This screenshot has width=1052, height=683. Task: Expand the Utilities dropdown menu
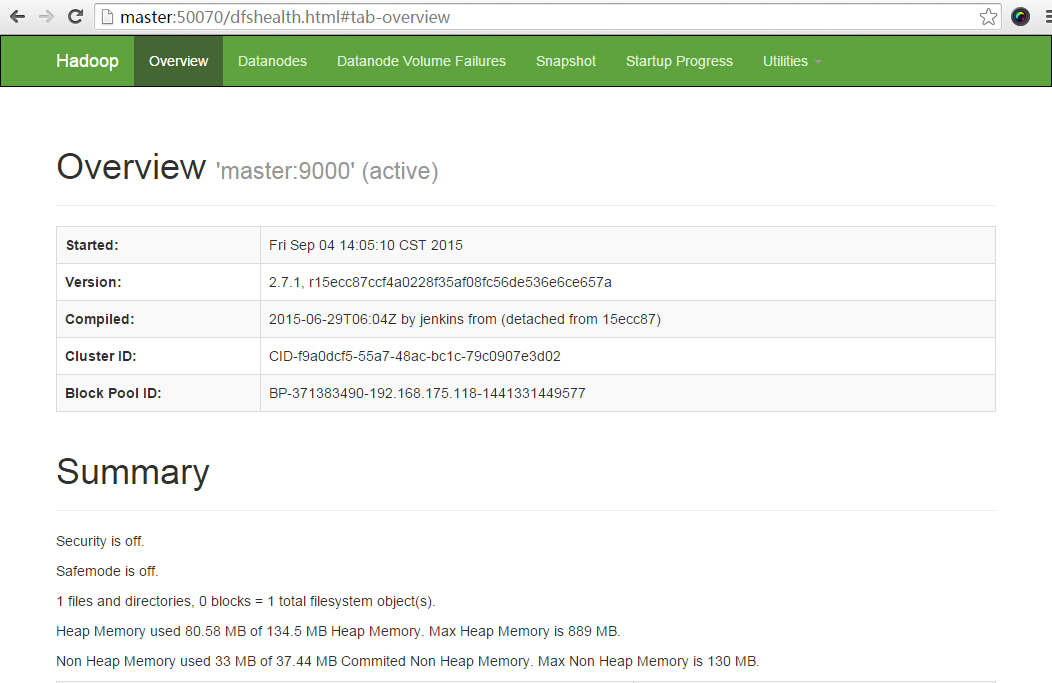click(x=792, y=61)
